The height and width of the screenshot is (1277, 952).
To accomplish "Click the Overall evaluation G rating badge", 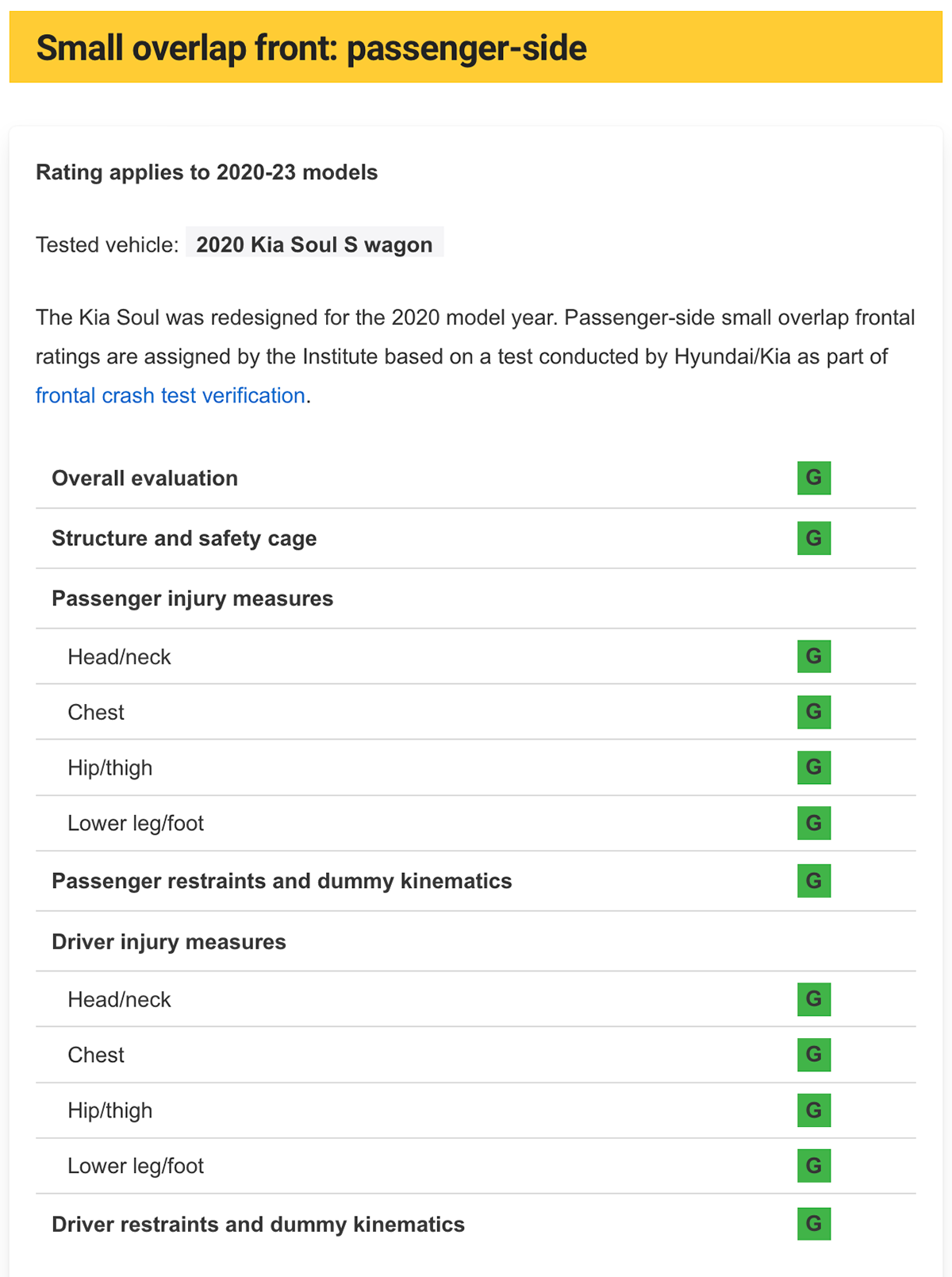I will [814, 478].
